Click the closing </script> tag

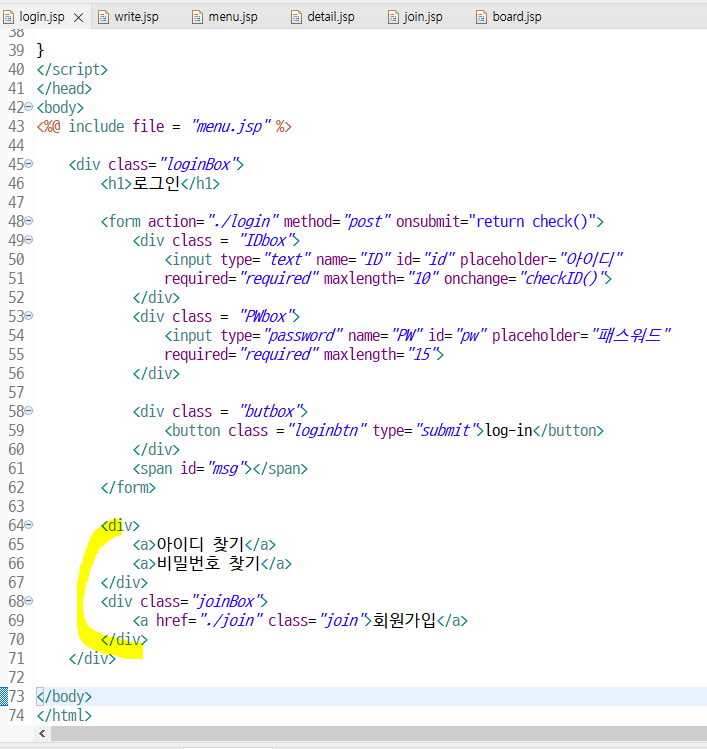[x=72, y=70]
